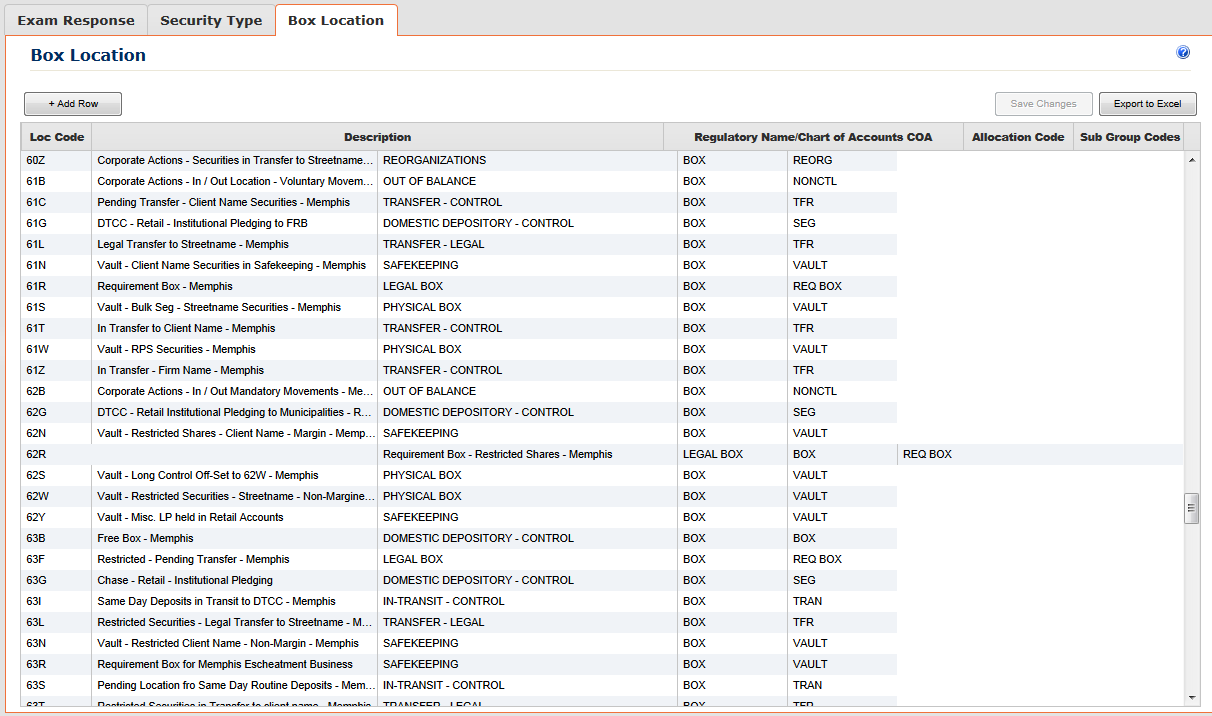Image resolution: width=1212 pixels, height=716 pixels.
Task: Open the blue help icon
Action: pos(1183,52)
